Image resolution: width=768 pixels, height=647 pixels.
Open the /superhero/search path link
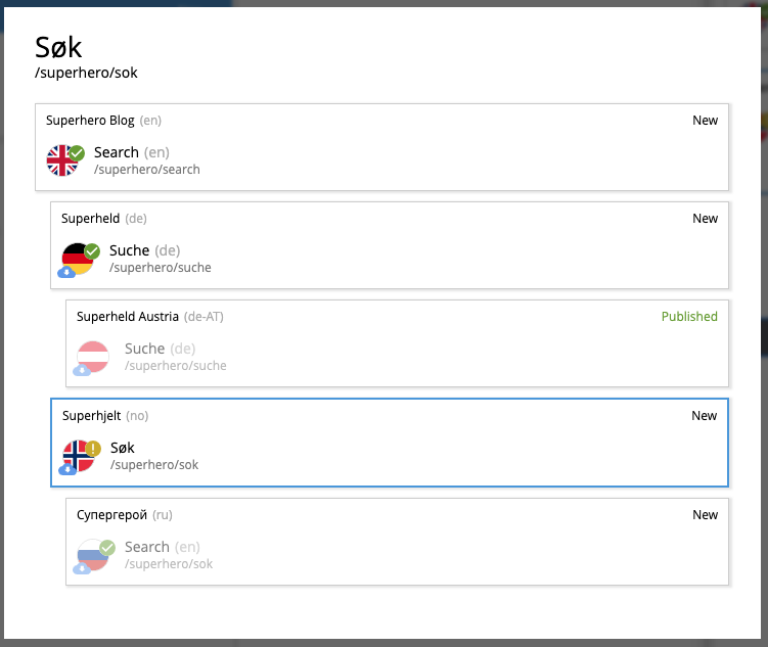pos(147,170)
